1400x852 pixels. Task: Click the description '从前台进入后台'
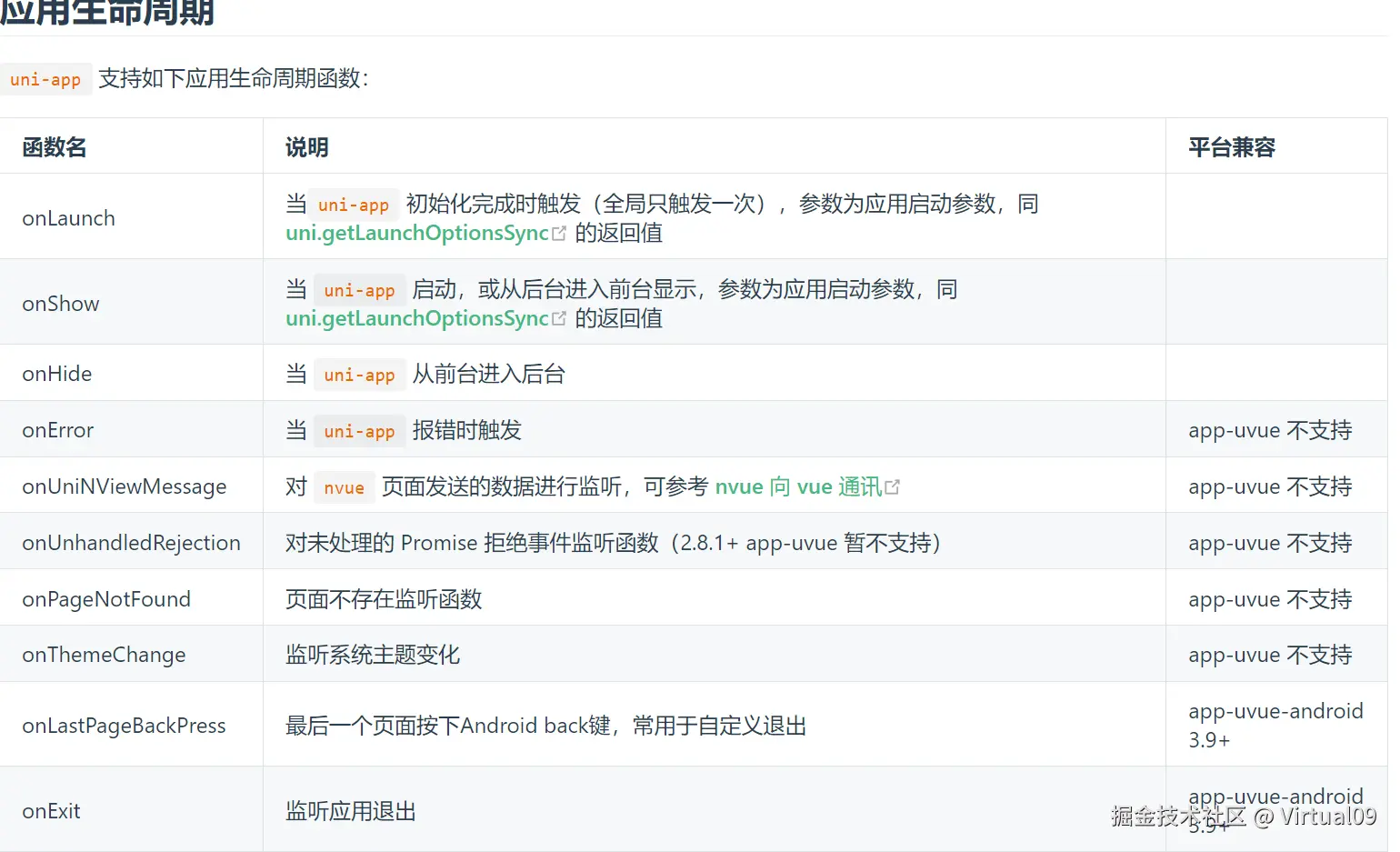pyautogui.click(x=489, y=374)
